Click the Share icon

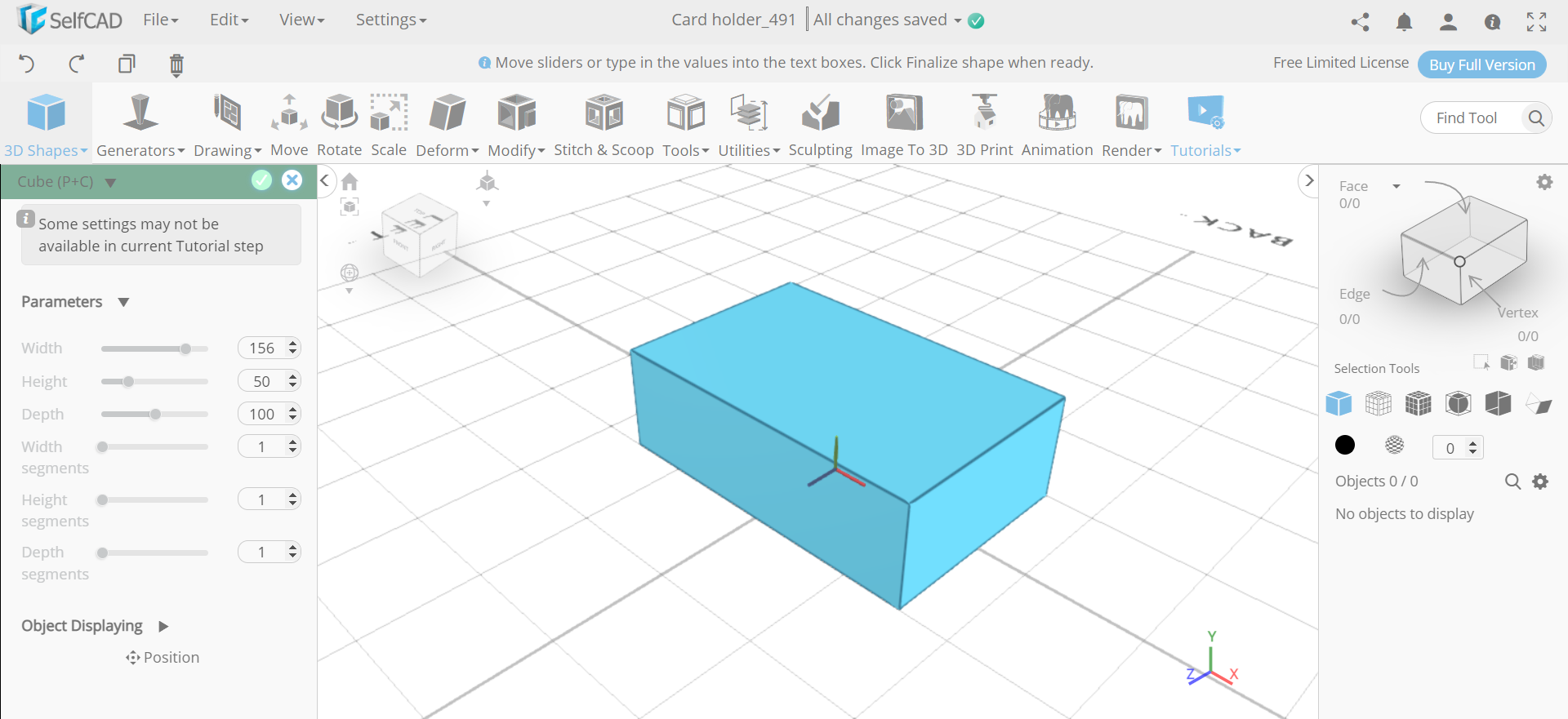(1360, 22)
